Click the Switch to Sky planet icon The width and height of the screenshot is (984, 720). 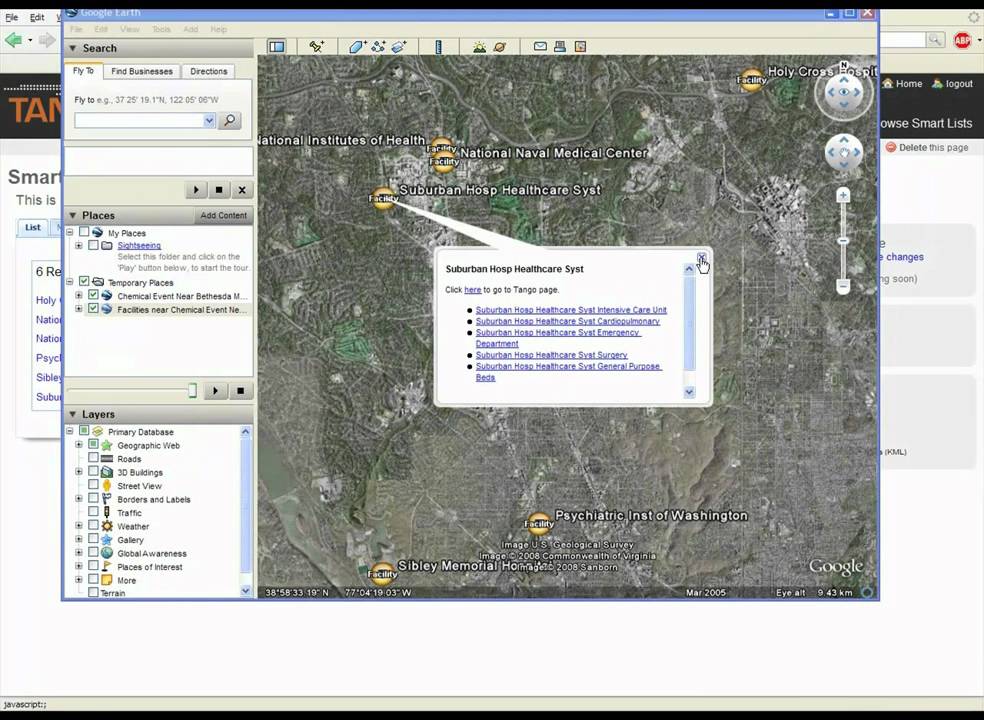pos(500,46)
